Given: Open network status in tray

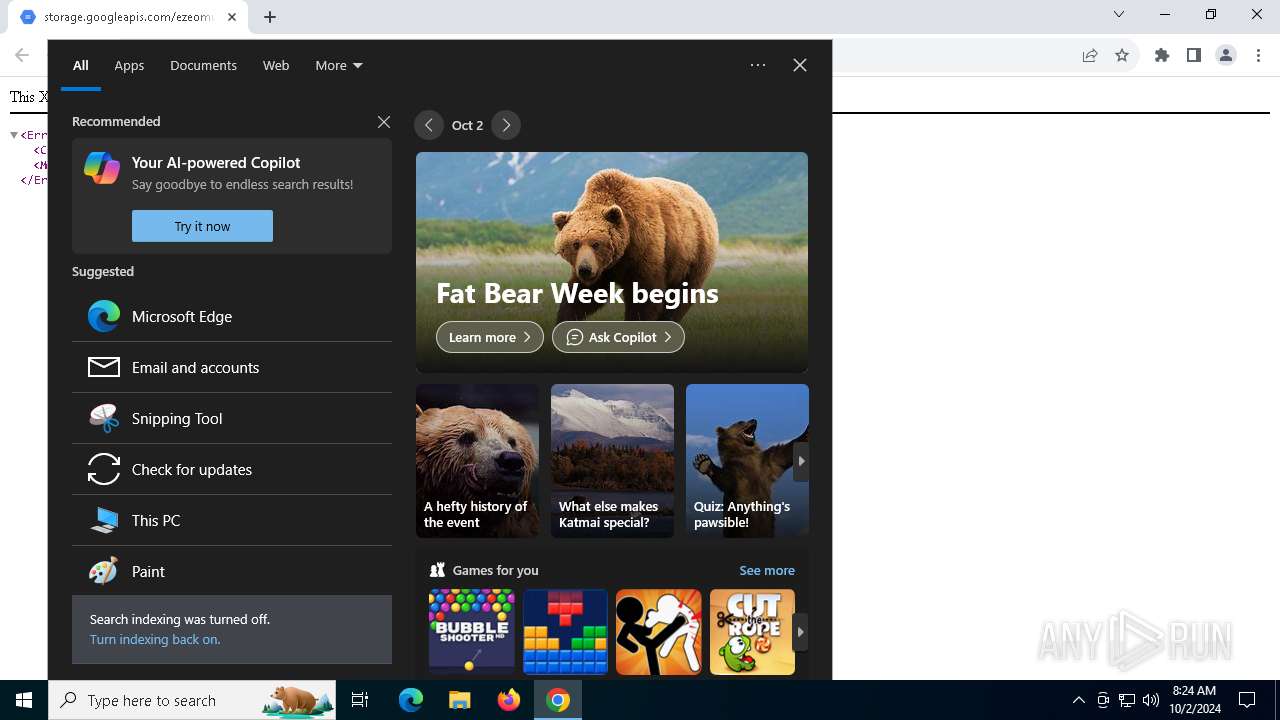Looking at the screenshot, I should [x=1127, y=700].
